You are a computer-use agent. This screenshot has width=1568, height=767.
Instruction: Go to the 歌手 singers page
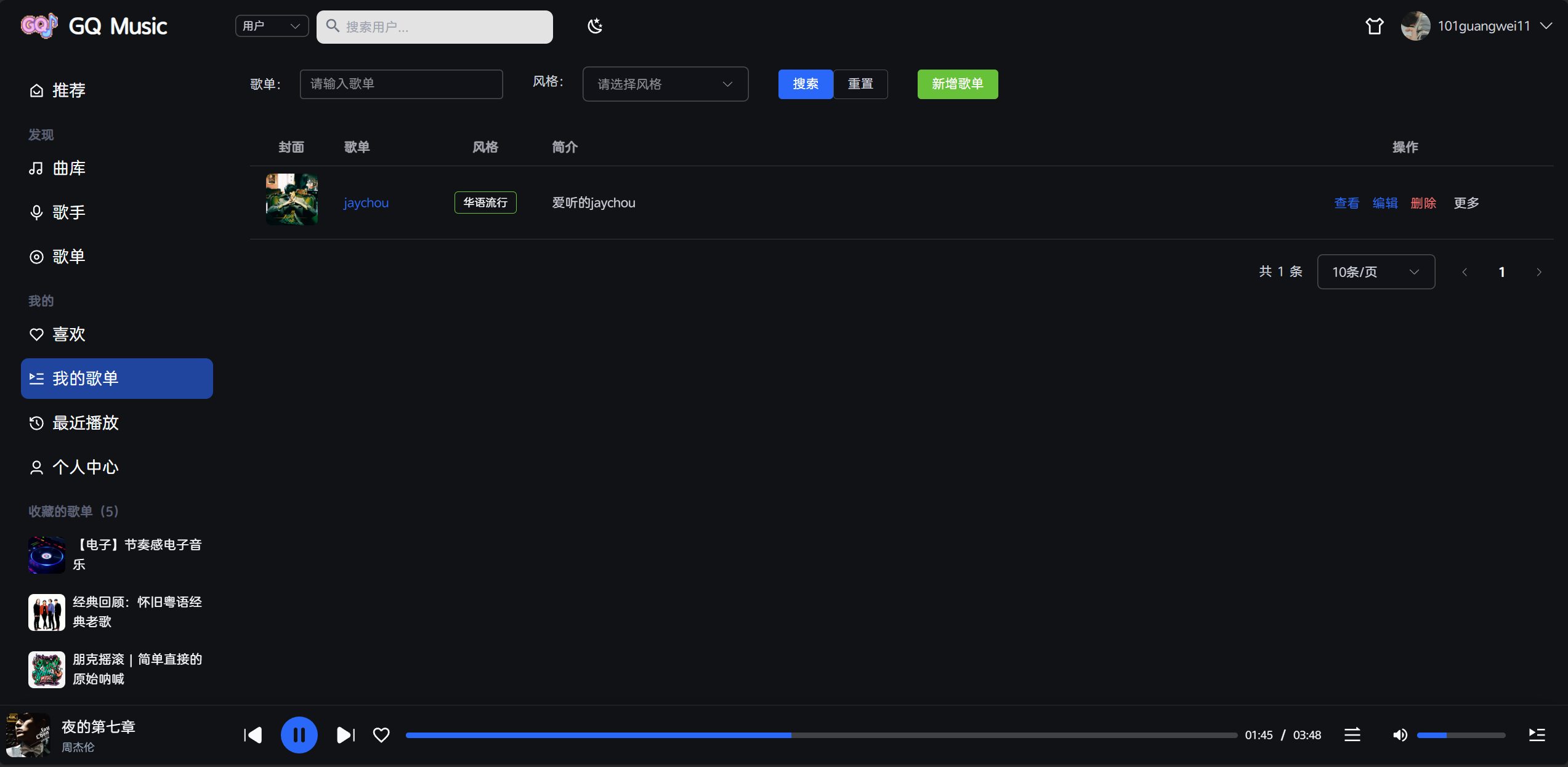click(69, 212)
